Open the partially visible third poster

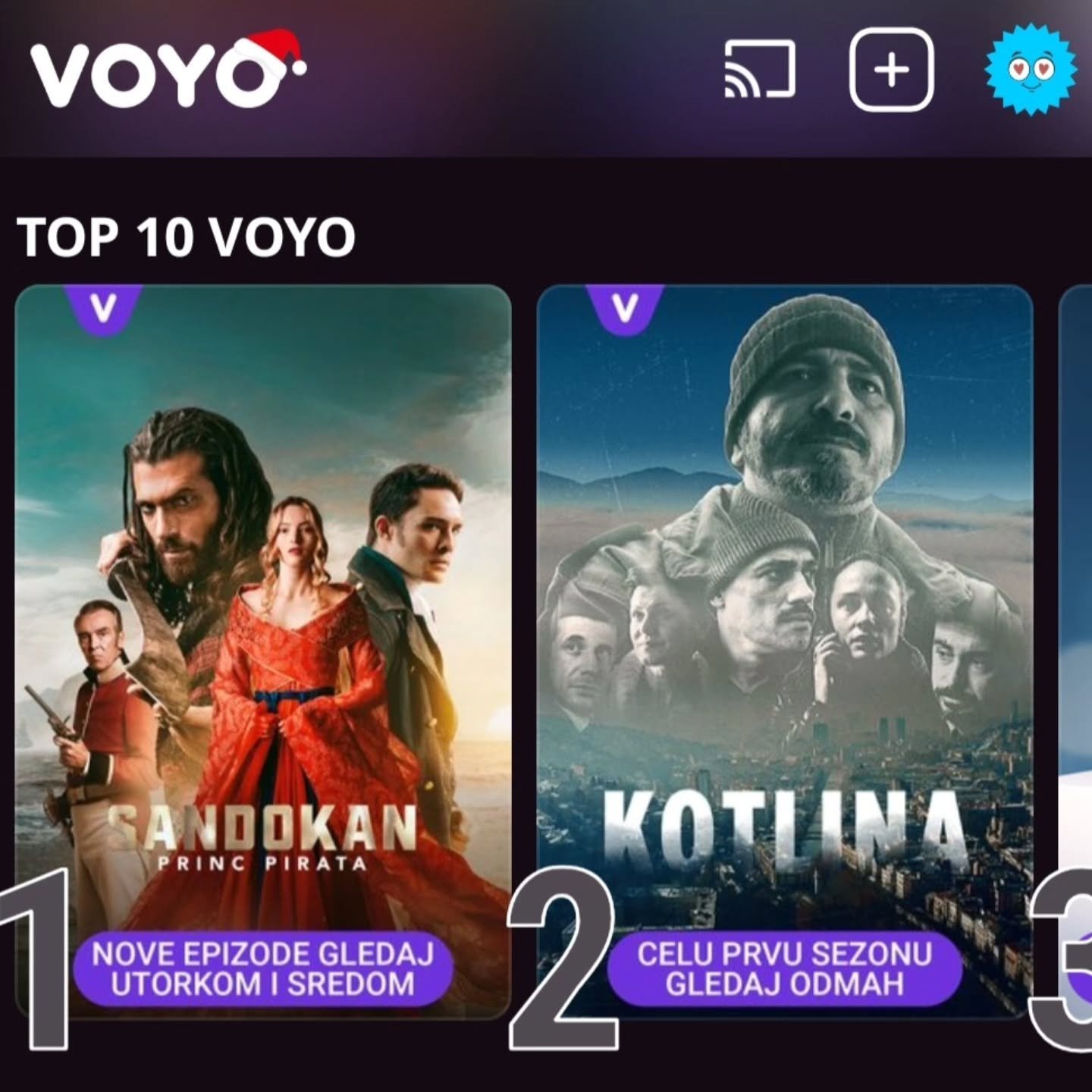[x=1075, y=651]
